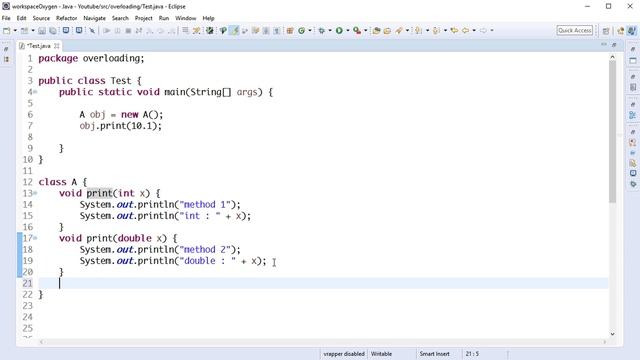This screenshot has width=640, height=360.
Task: Open the Source menu
Action: pyautogui.click(x=41, y=18)
